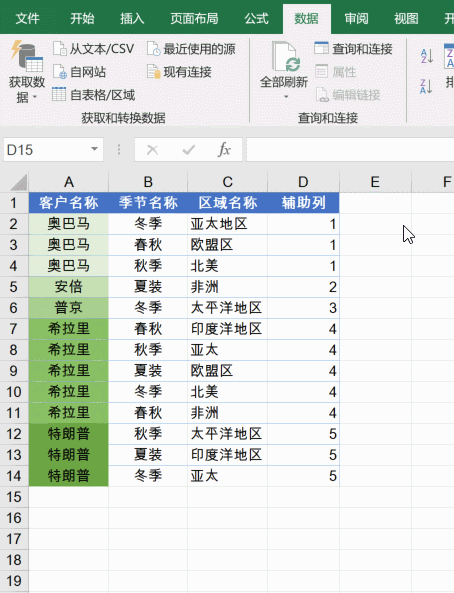Select column E header
The height and width of the screenshot is (593, 454).
(375, 182)
